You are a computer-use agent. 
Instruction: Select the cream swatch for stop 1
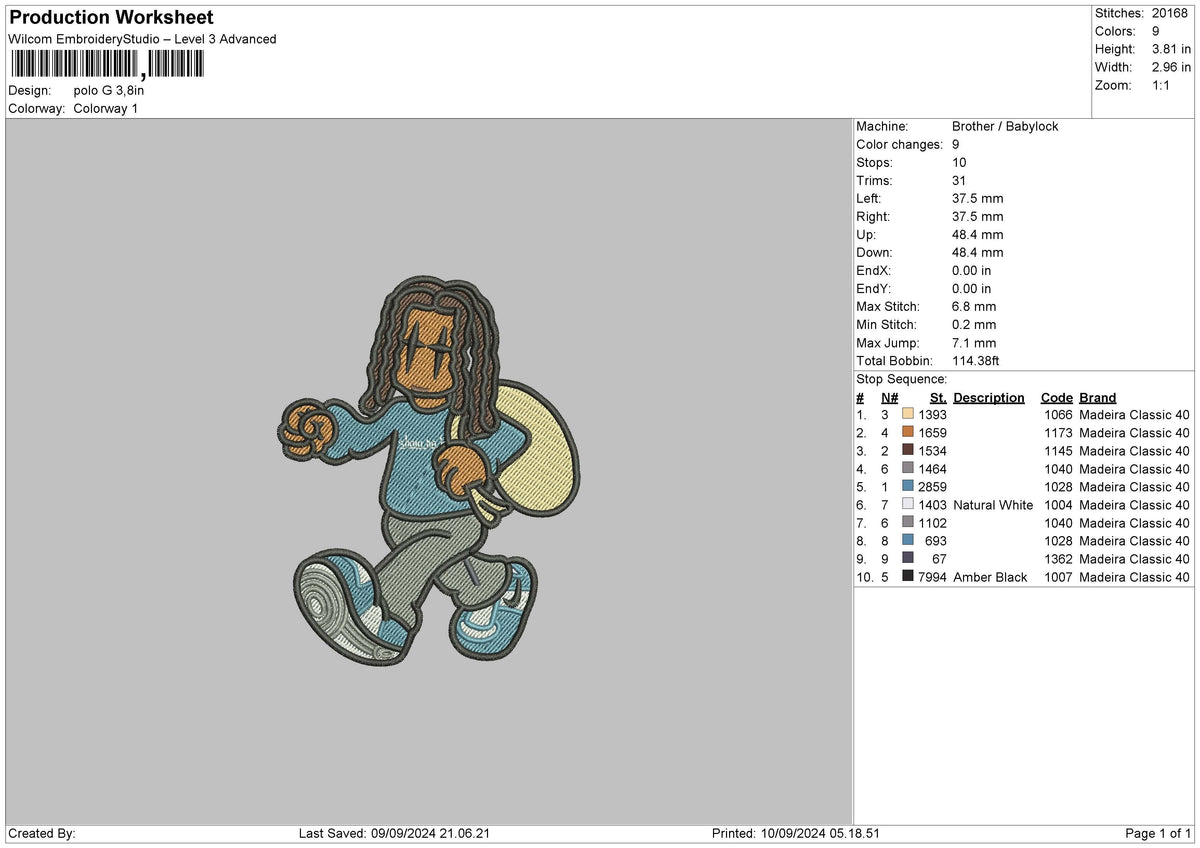click(x=908, y=415)
